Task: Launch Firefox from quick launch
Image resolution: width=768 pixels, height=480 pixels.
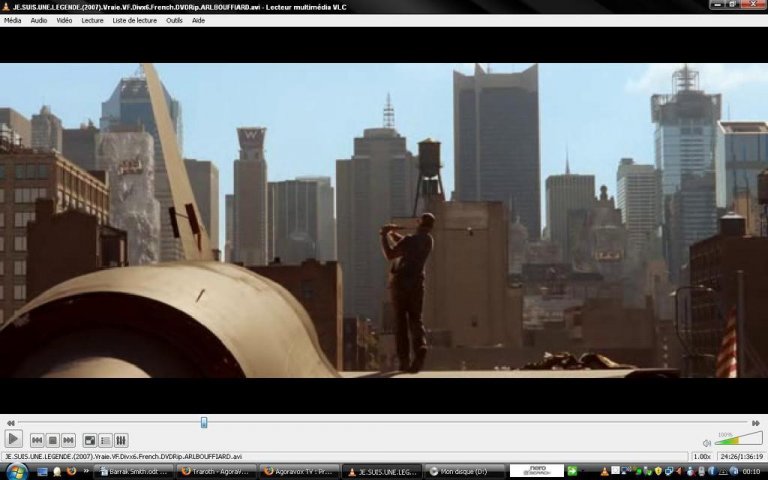Action: 72,471
